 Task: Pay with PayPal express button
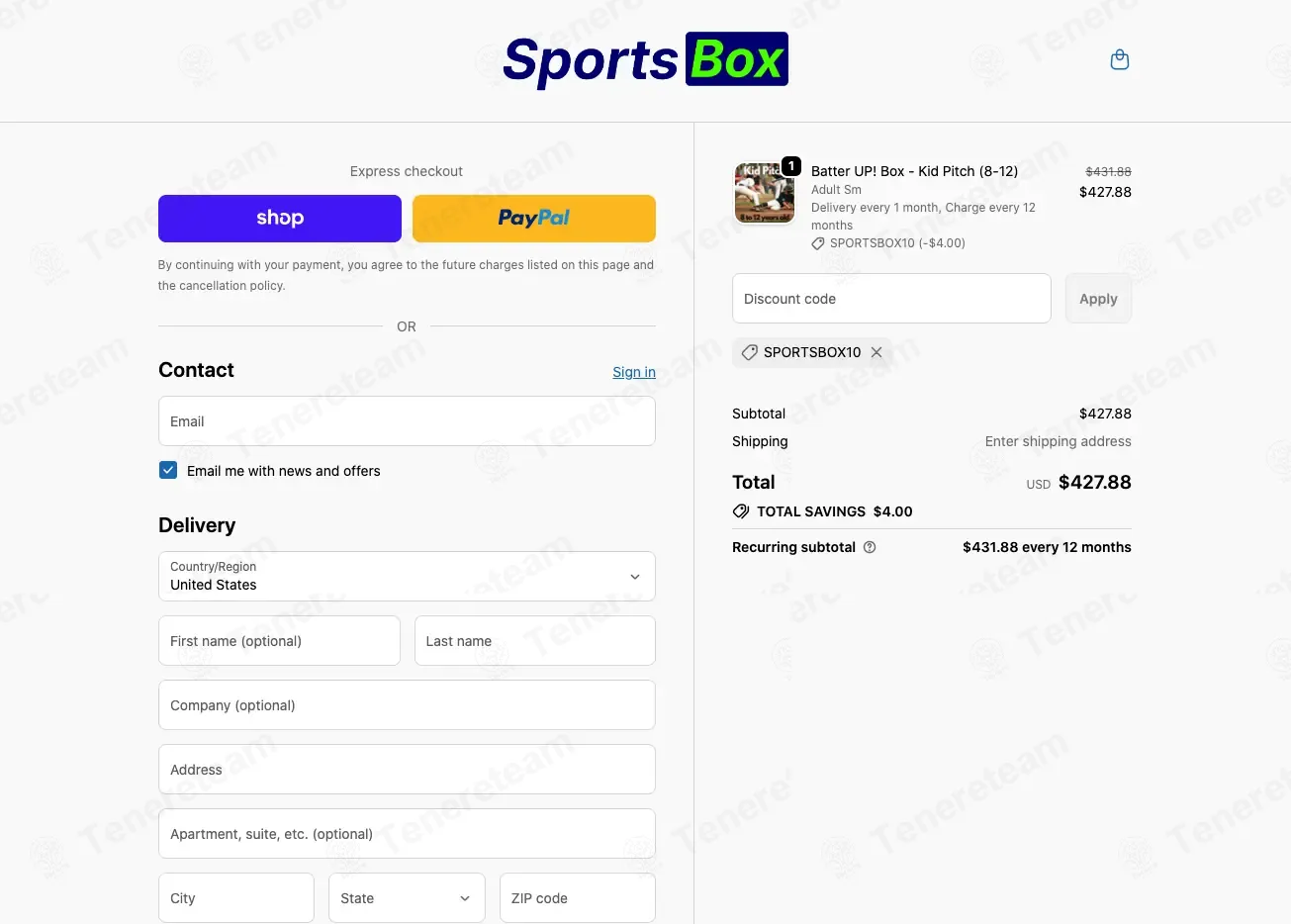[x=534, y=219]
